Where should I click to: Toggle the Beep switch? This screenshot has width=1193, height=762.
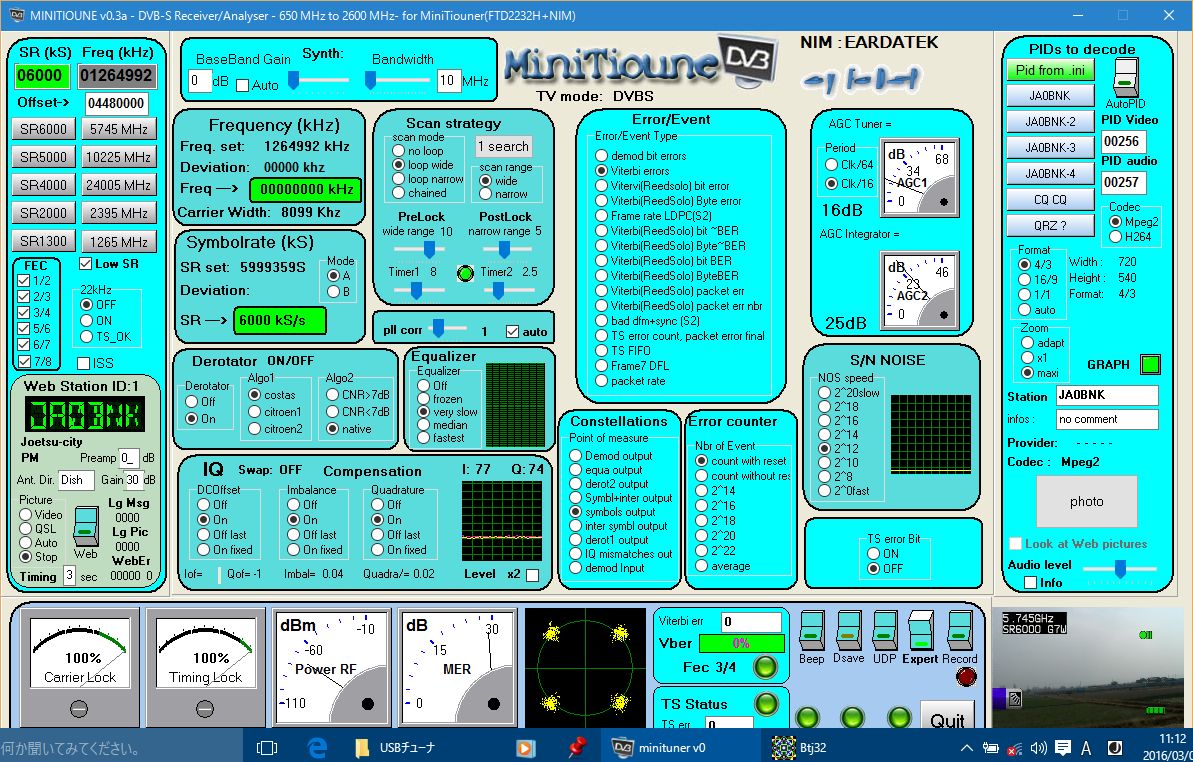click(x=811, y=630)
